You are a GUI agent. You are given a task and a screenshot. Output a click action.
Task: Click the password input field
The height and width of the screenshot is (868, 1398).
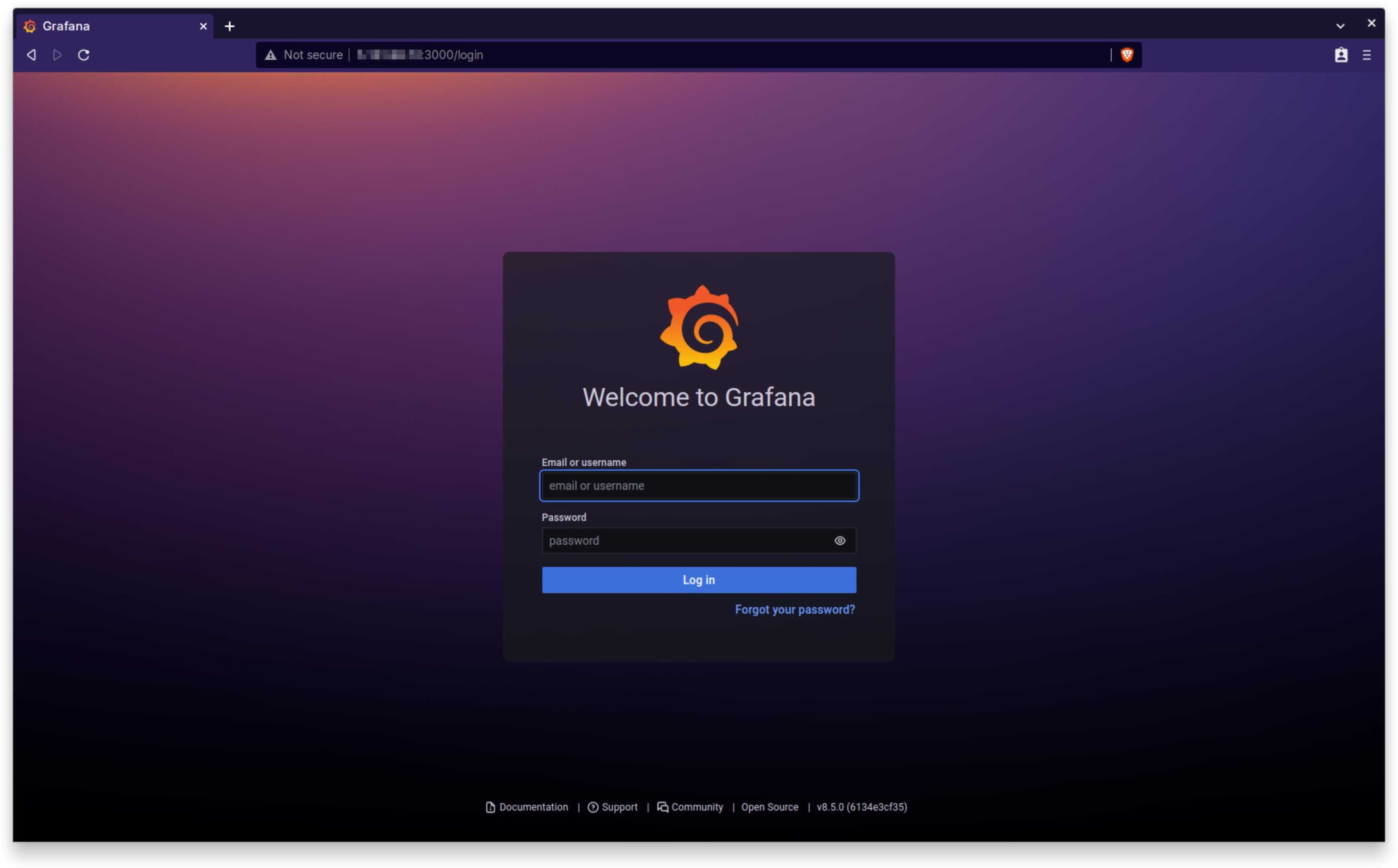699,540
